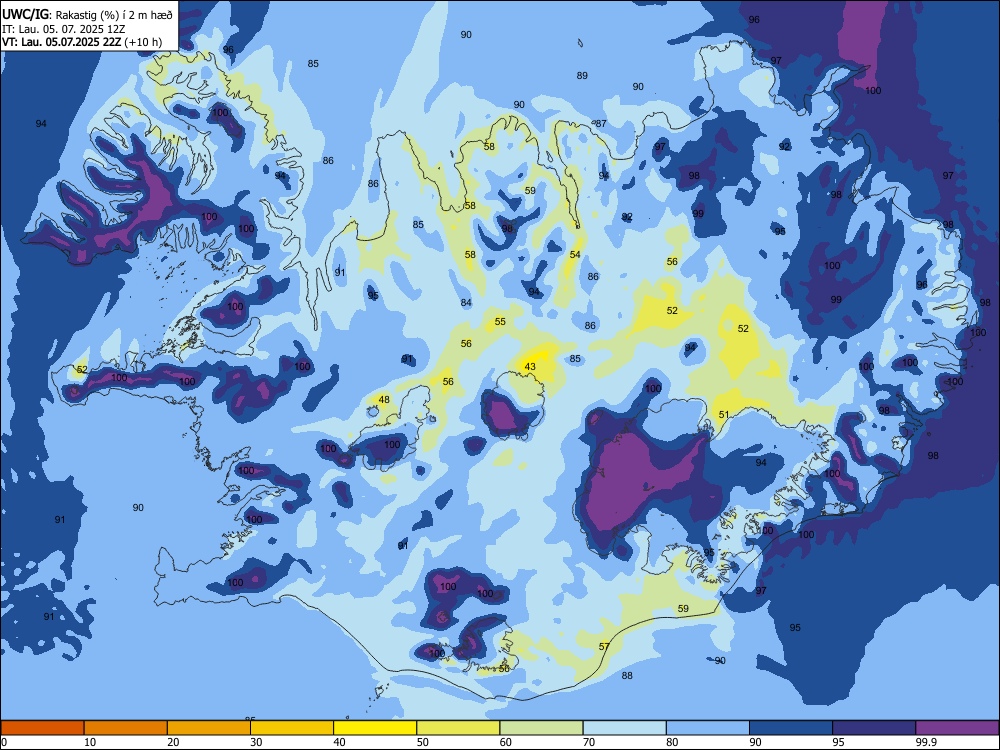Image resolution: width=1000 pixels, height=750 pixels.
Task: Click the 'VT: Lau. 05.07.2025 22Z (+10 h)' line
Action: click(x=82, y=42)
